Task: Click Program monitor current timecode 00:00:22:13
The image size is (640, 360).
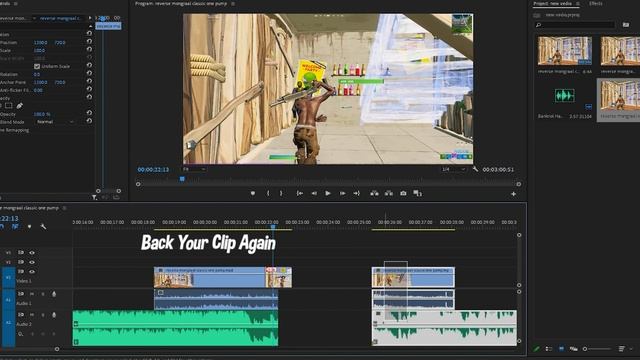Action: (x=153, y=169)
